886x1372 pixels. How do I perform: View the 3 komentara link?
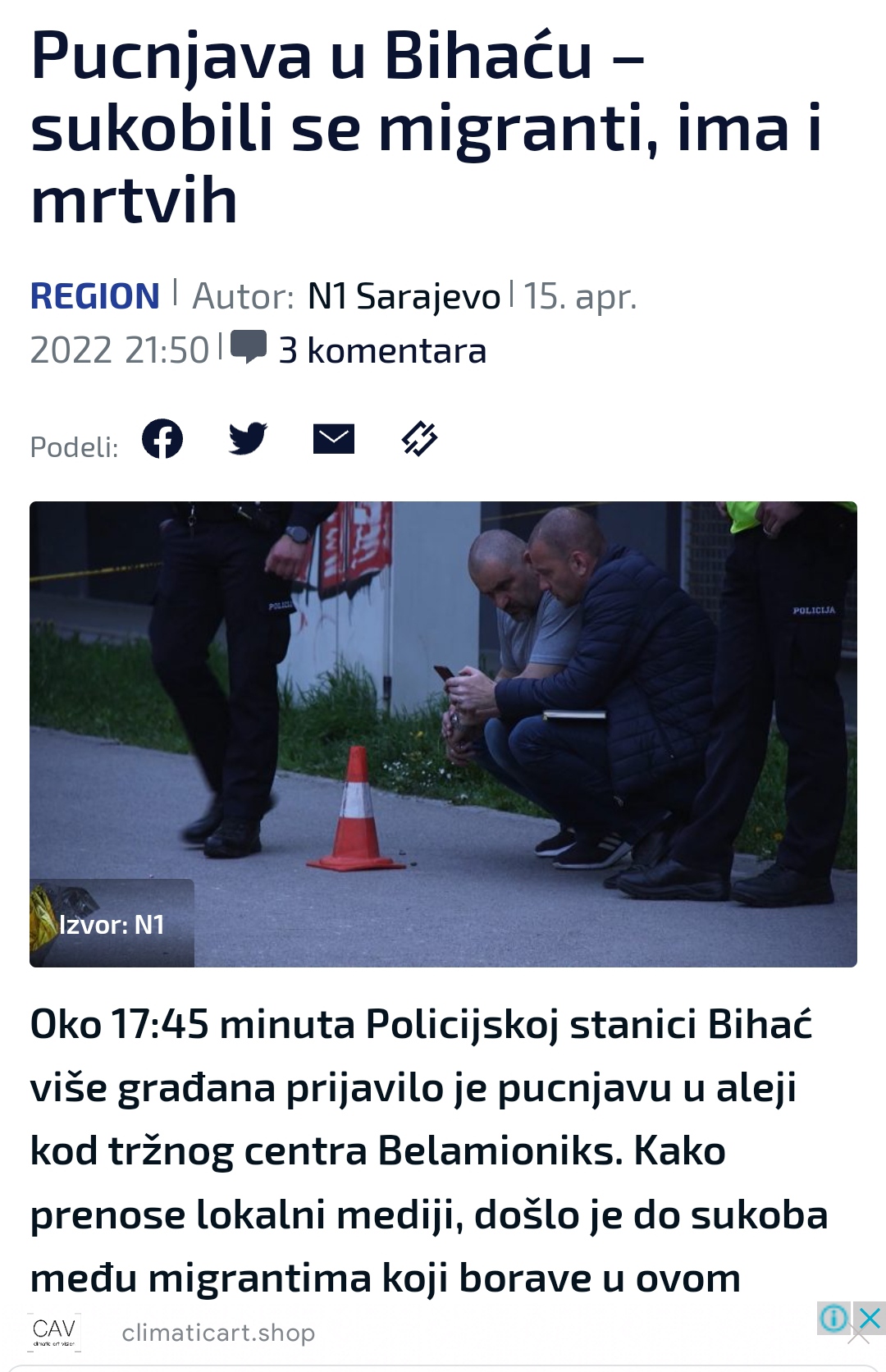[x=382, y=350]
